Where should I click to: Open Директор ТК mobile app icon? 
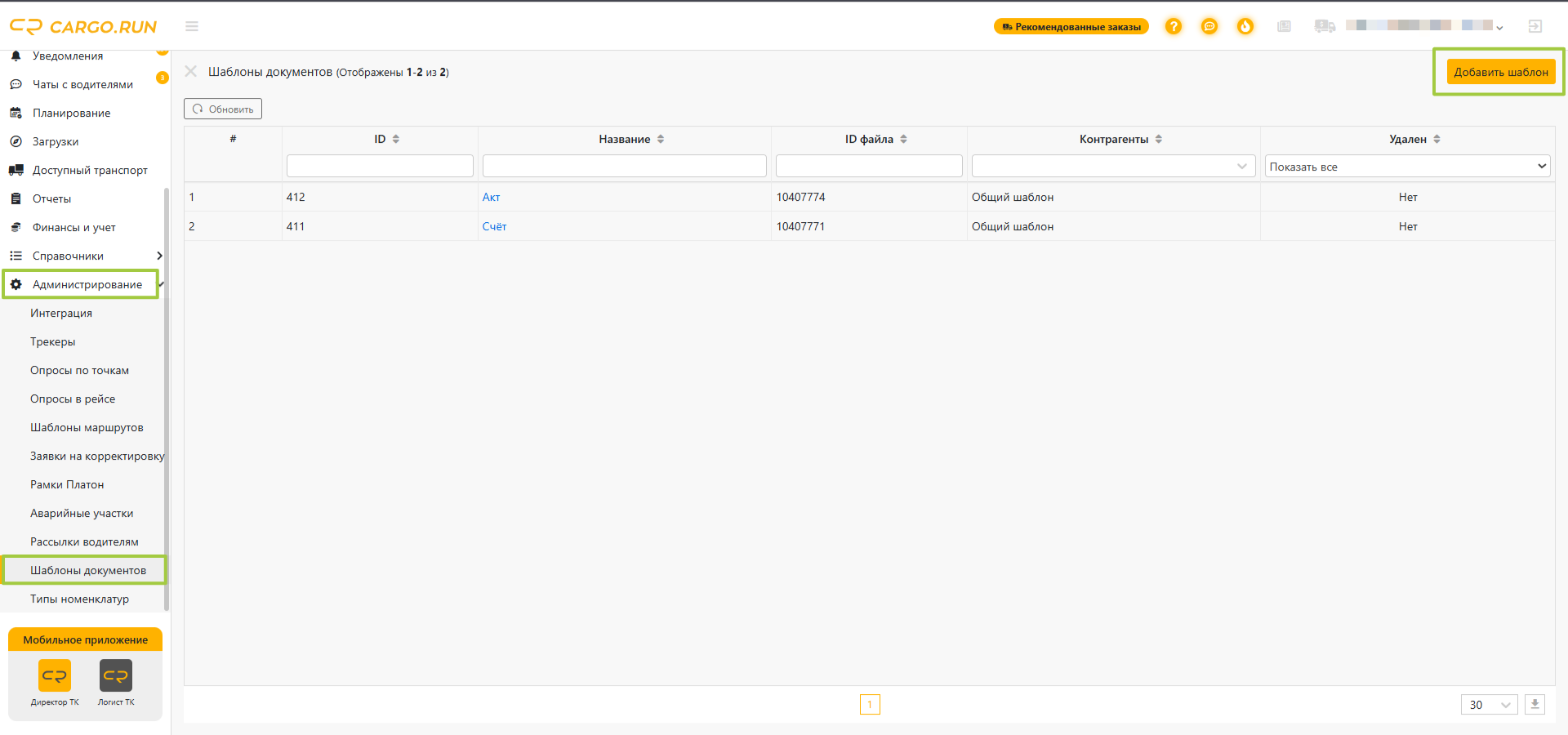pos(55,675)
